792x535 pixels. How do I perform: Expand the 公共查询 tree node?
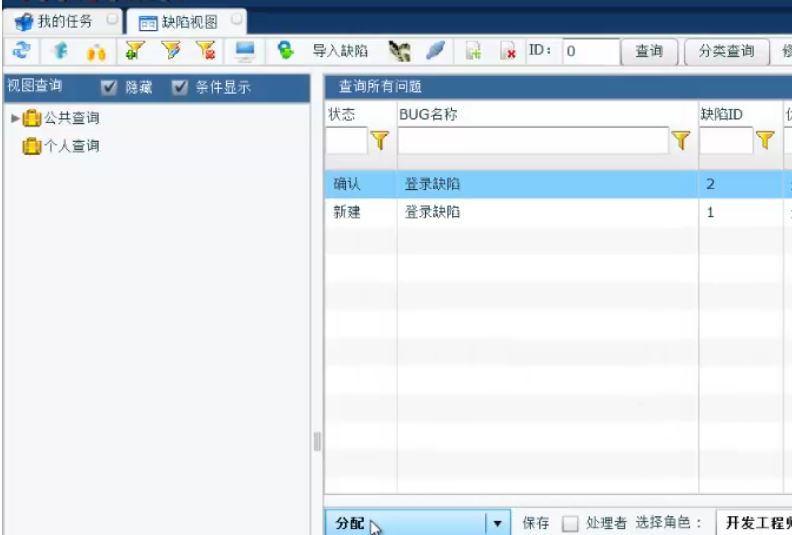15,118
